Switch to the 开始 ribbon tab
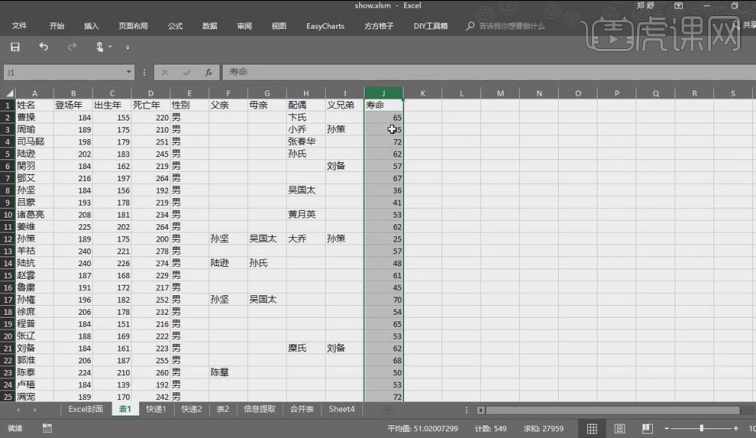756x438 pixels. 56,26
